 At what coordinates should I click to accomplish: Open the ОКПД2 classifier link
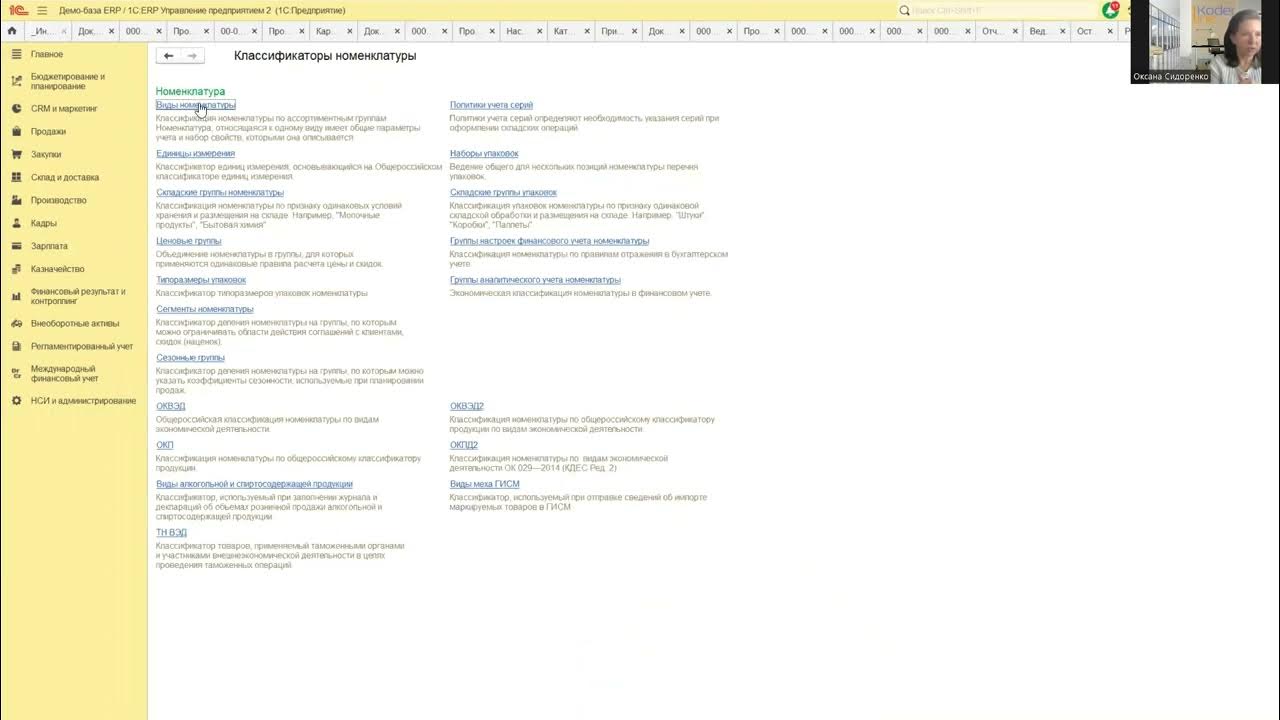[x=464, y=445]
